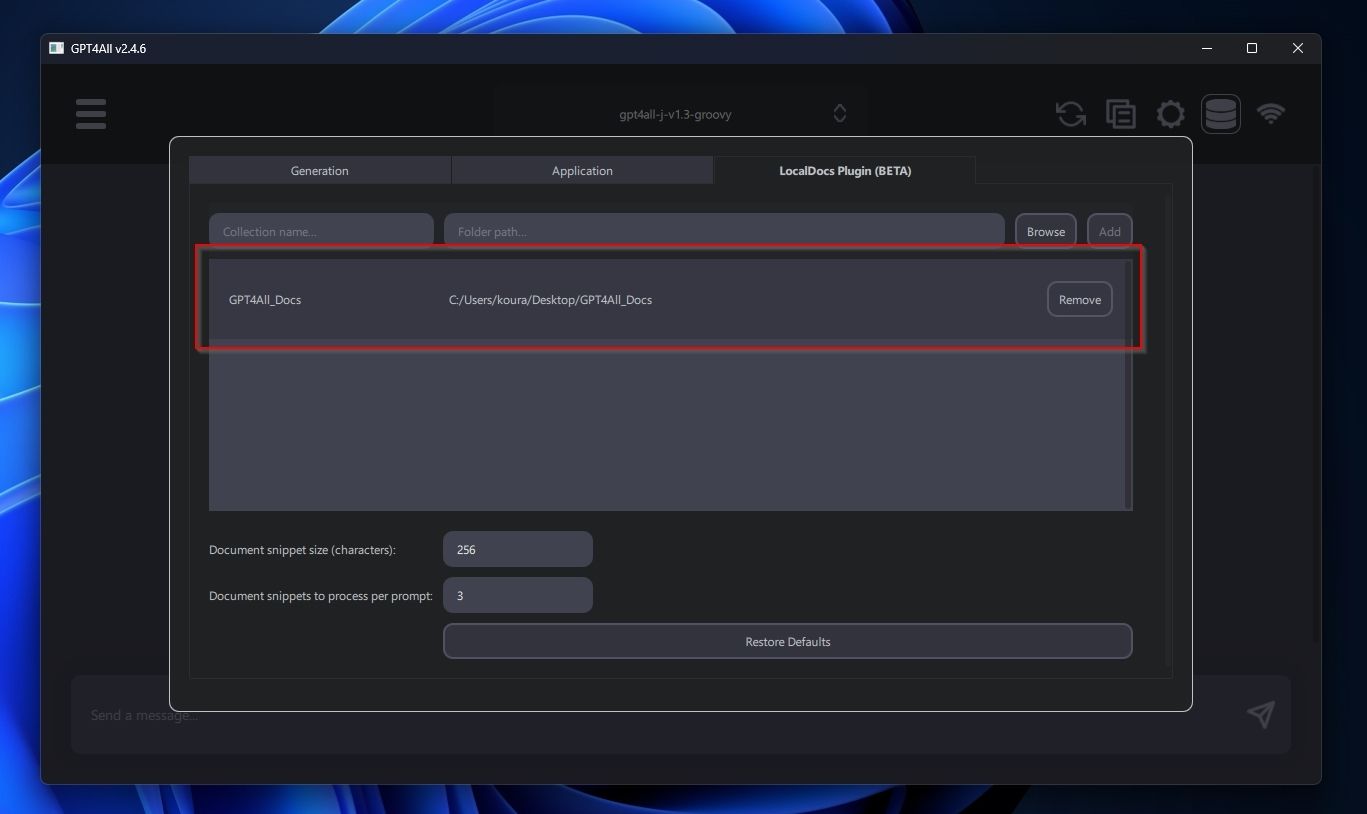The image size is (1367, 814).
Task: Click the regenerate response icon
Action: pyautogui.click(x=1070, y=114)
